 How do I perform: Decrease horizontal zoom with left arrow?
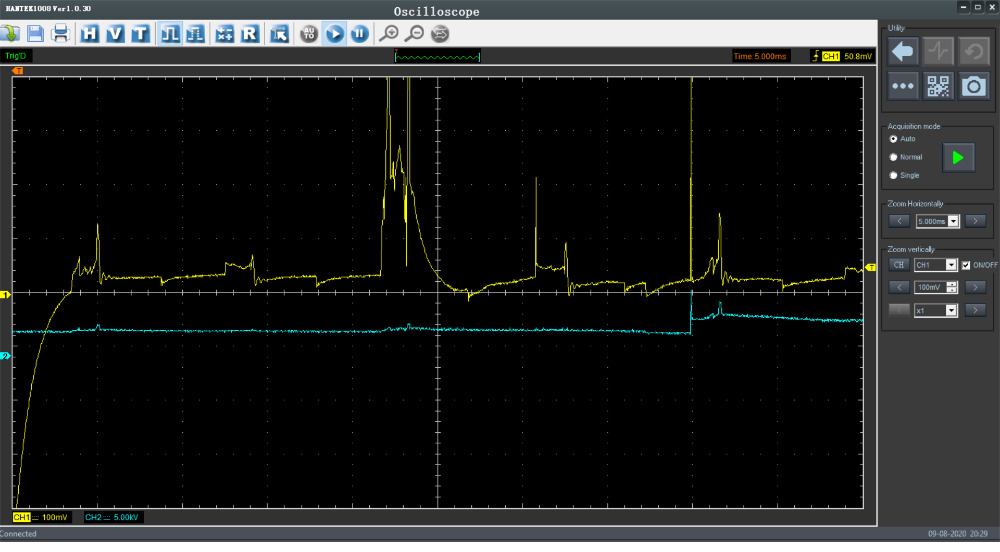coord(899,221)
